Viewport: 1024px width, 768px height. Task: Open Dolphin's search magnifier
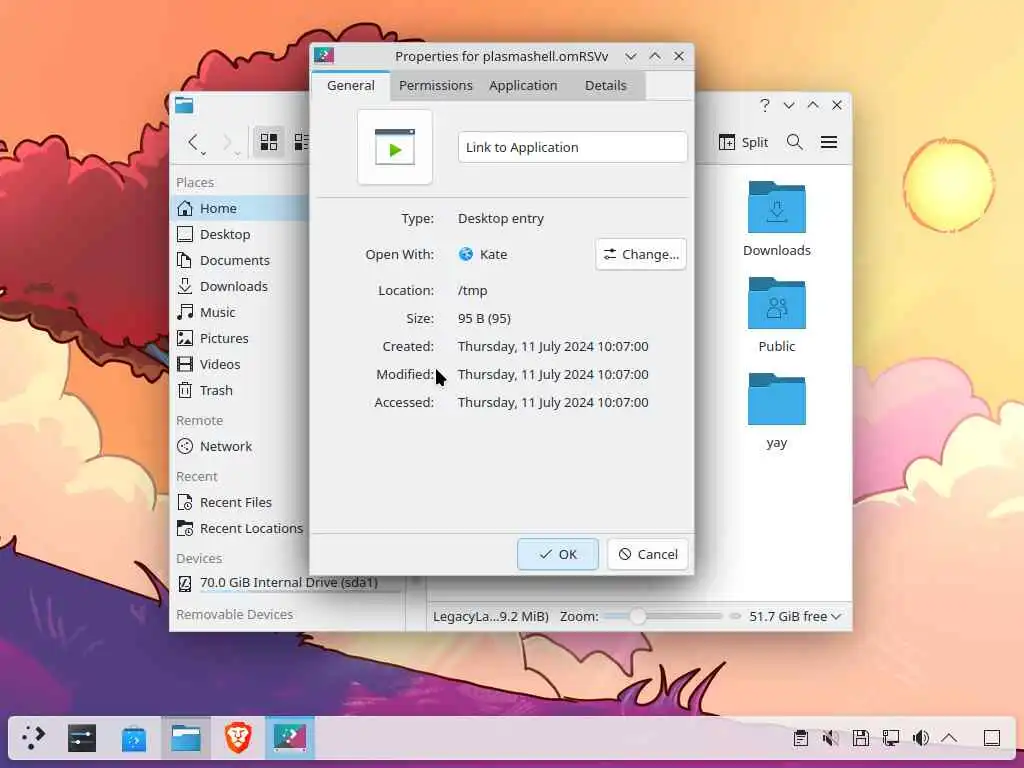(x=794, y=142)
